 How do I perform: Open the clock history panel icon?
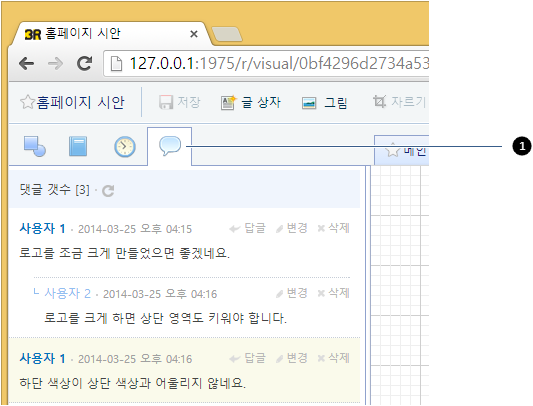pyautogui.click(x=124, y=147)
